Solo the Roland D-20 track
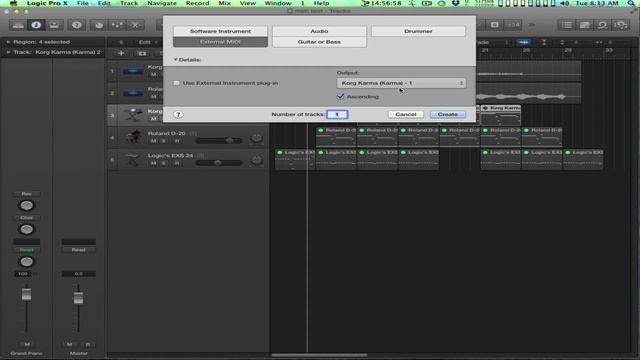 click(x=164, y=141)
